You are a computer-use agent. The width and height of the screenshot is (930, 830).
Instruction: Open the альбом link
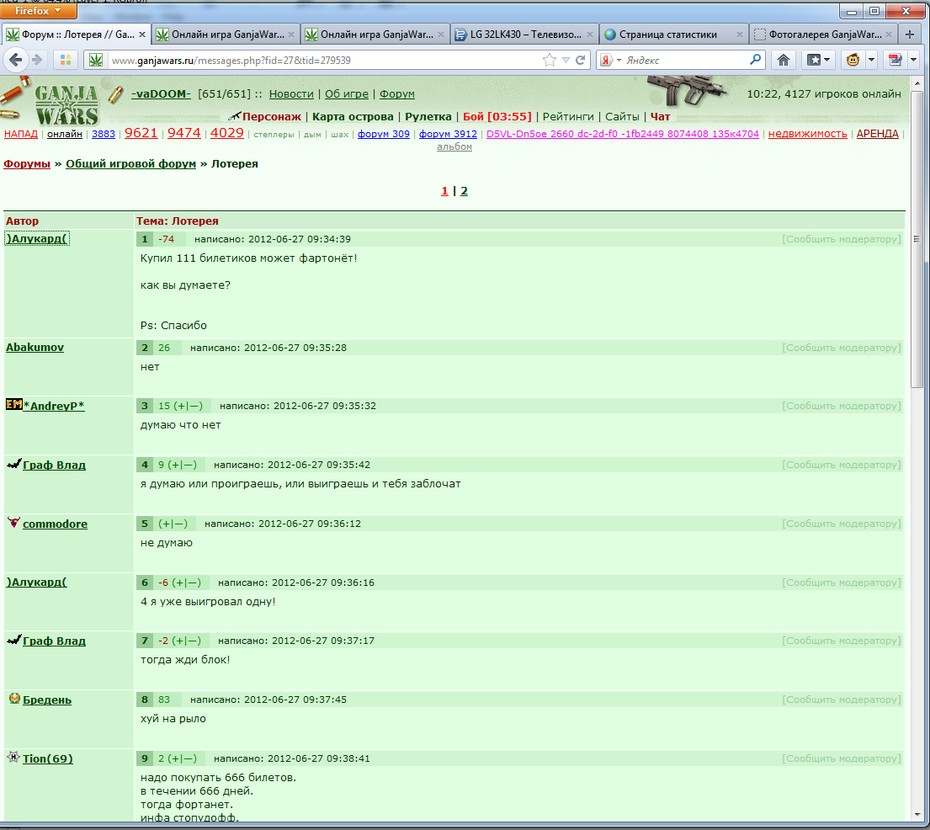tap(454, 147)
